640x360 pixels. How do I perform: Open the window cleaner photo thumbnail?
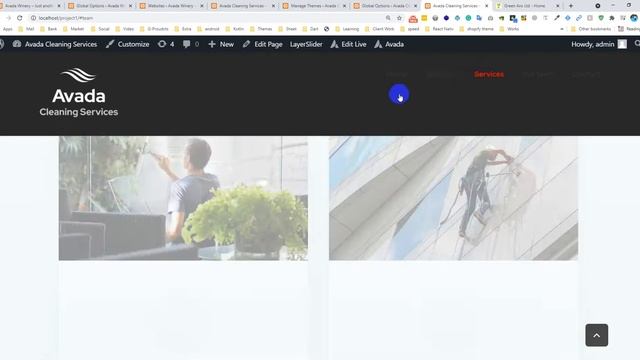point(183,198)
